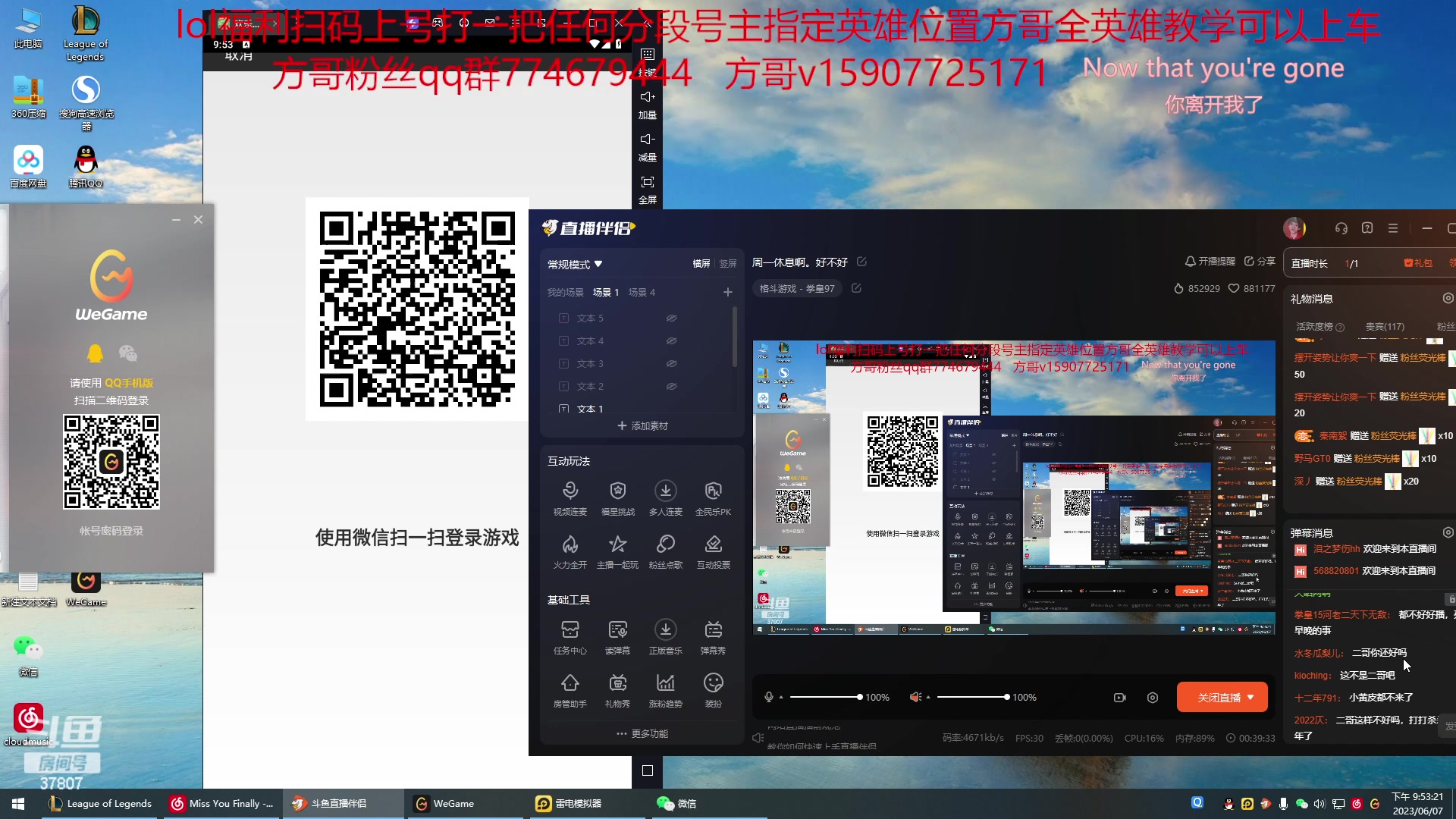Open 互动投票 voting tool
The height and width of the screenshot is (819, 1456).
point(713,551)
